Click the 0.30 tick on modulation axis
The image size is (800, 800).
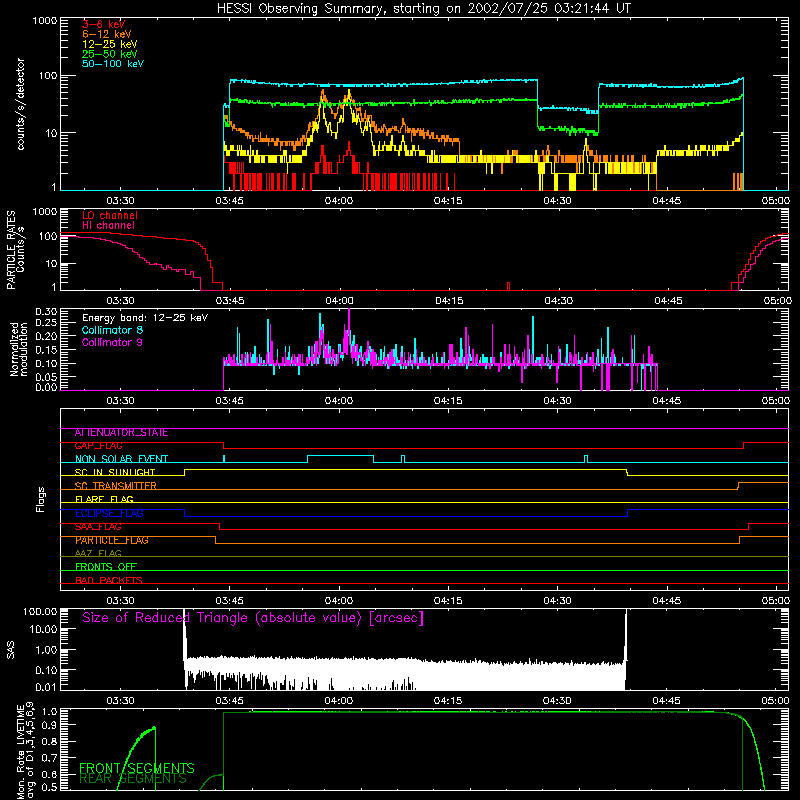[46, 312]
